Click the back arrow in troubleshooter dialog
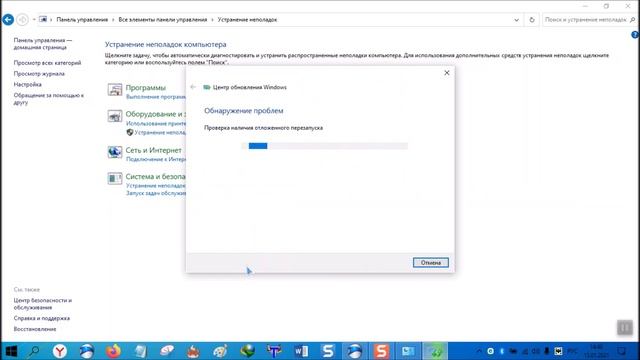Viewport: 640px width, 360px height. tap(193, 87)
